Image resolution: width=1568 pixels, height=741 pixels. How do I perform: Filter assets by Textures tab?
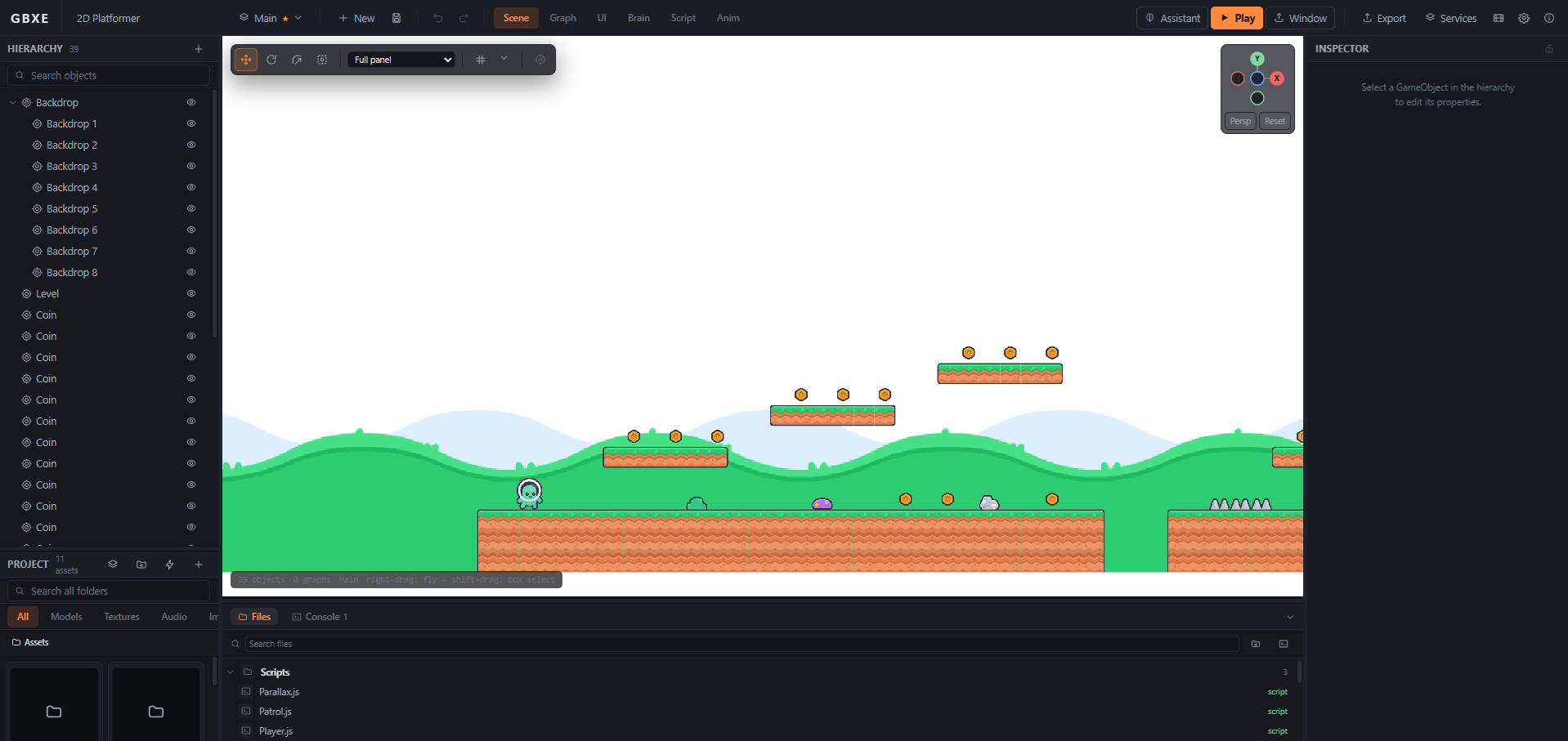122,617
